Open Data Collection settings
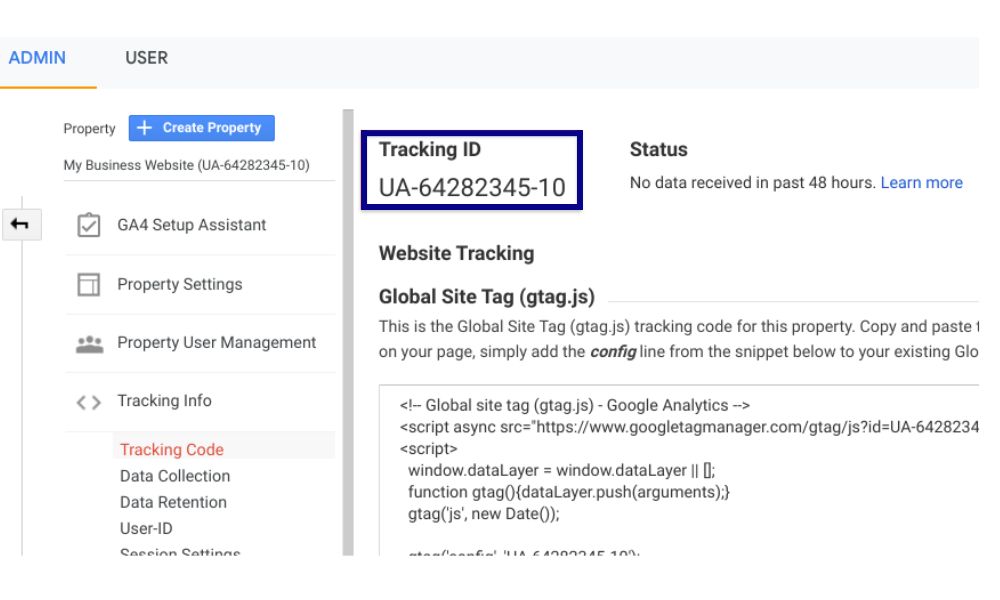 coord(175,476)
